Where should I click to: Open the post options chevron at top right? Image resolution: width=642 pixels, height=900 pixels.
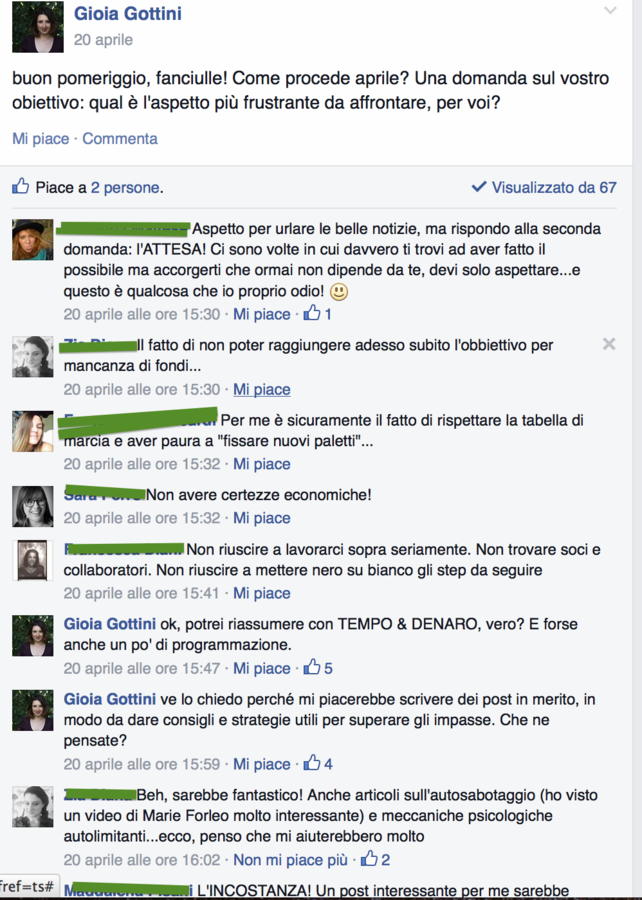click(610, 10)
